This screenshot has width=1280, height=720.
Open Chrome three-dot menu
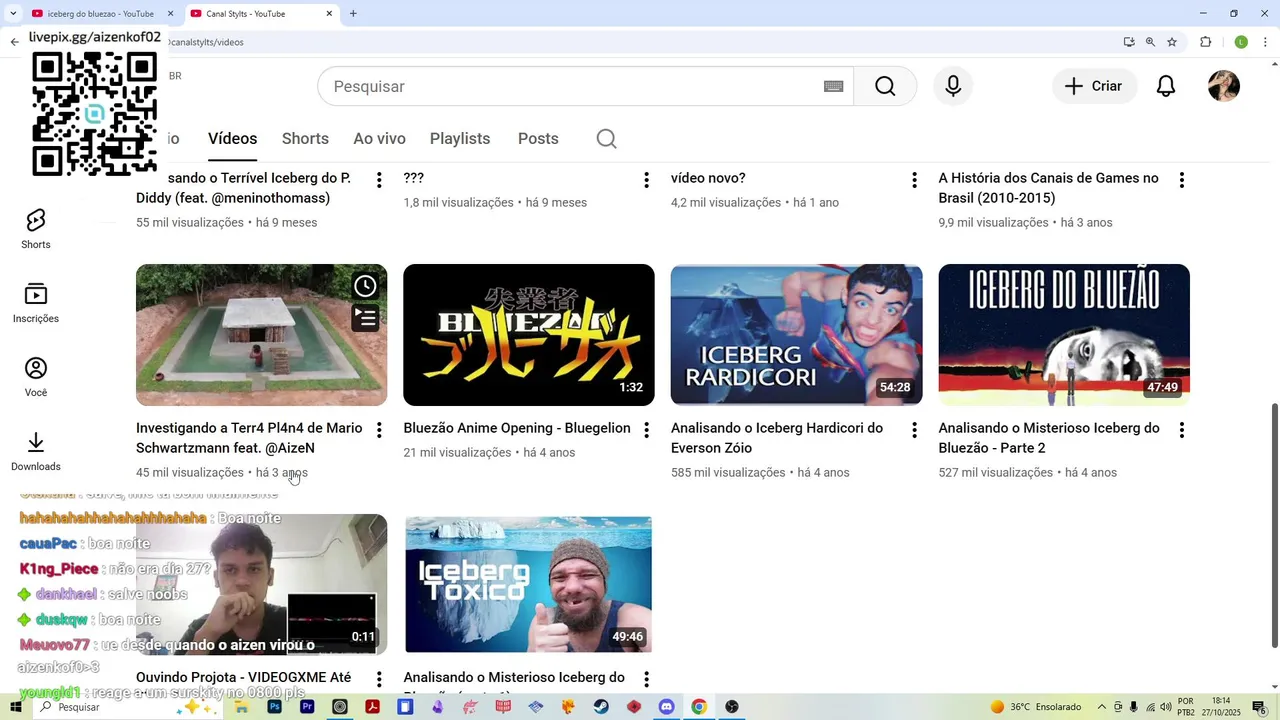[x=1266, y=42]
